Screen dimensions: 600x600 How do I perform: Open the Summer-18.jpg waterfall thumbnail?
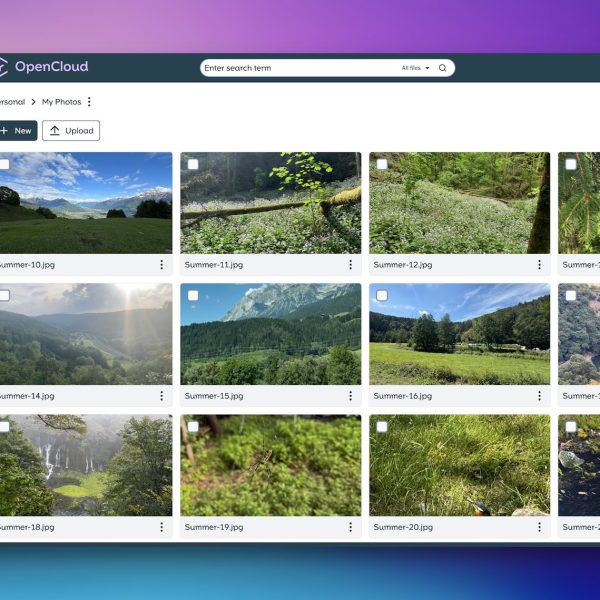click(x=86, y=465)
